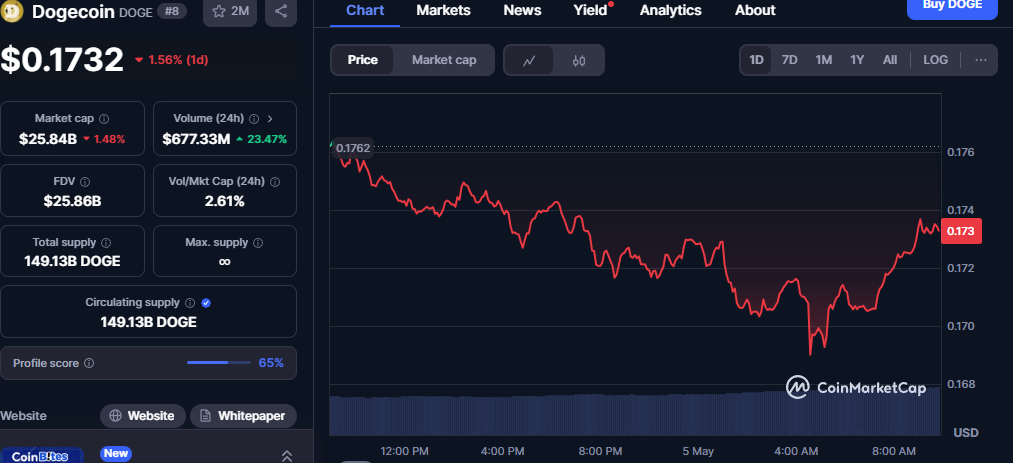
Task: Switch to the About tab
Action: (755, 10)
